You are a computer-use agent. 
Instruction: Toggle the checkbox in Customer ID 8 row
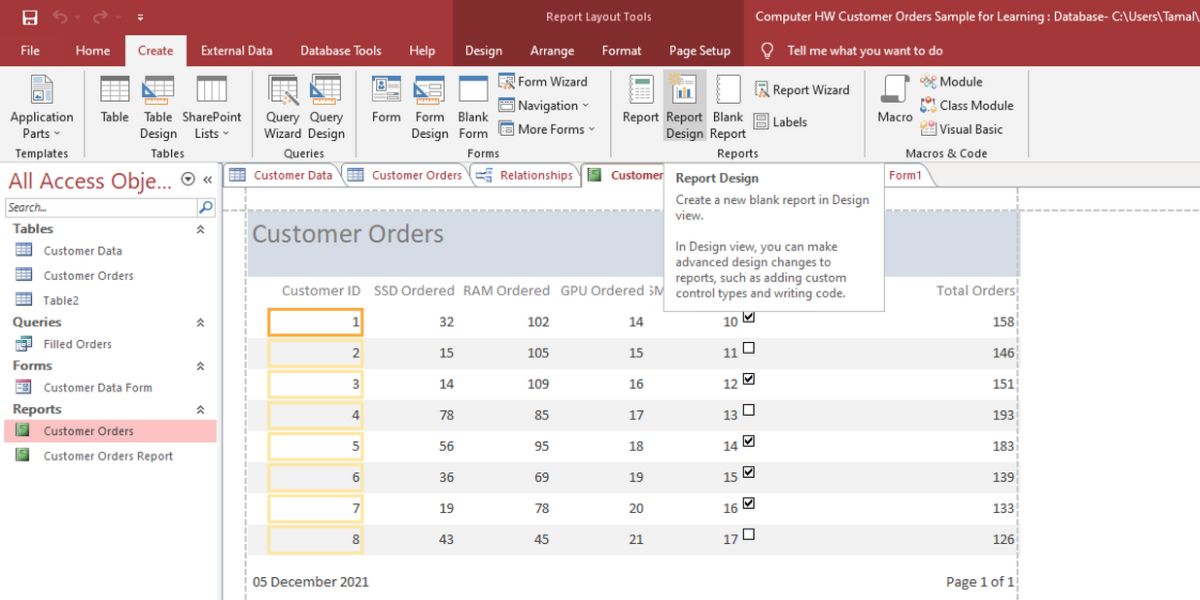click(749, 535)
